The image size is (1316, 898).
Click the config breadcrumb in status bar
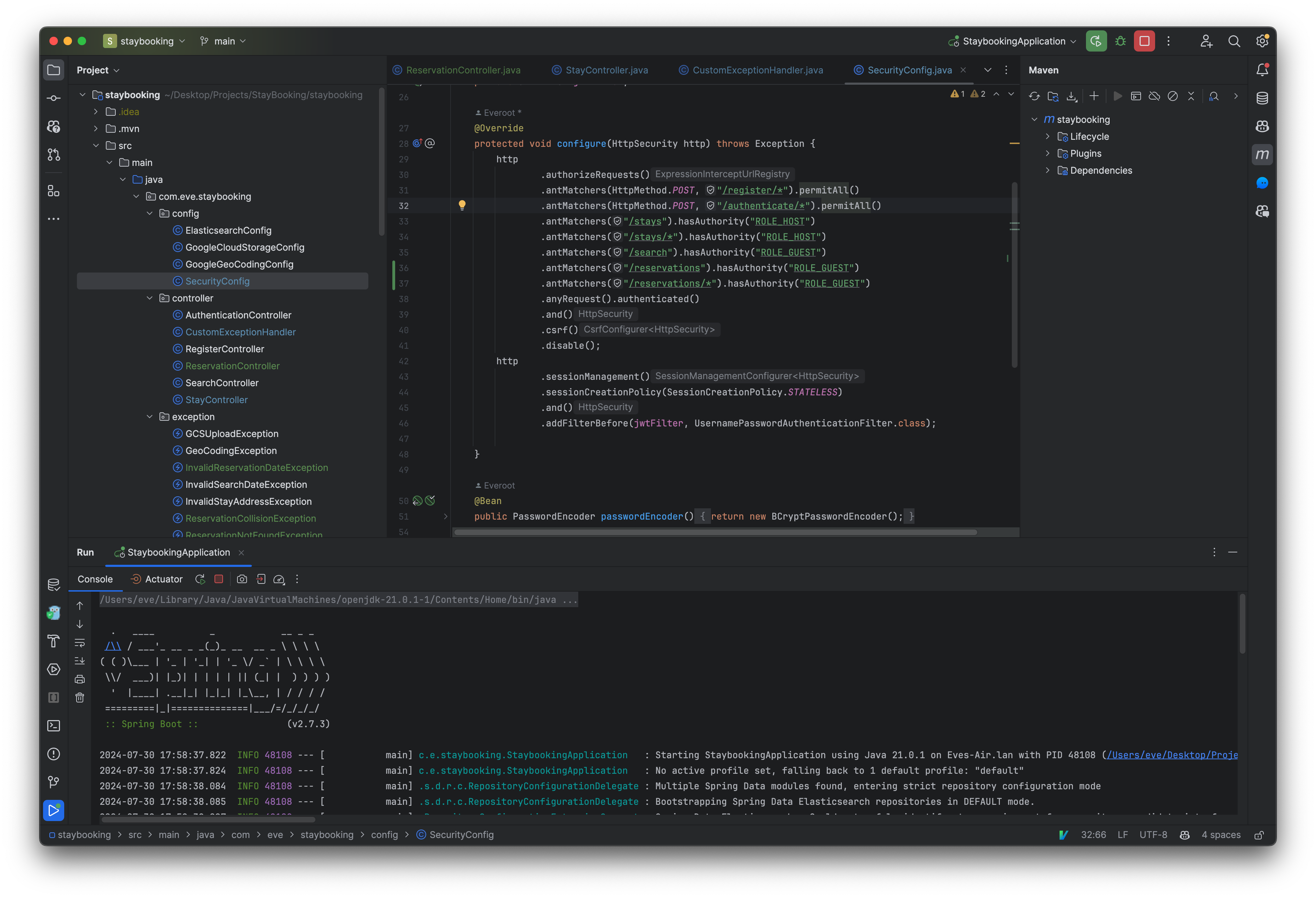[x=385, y=834]
